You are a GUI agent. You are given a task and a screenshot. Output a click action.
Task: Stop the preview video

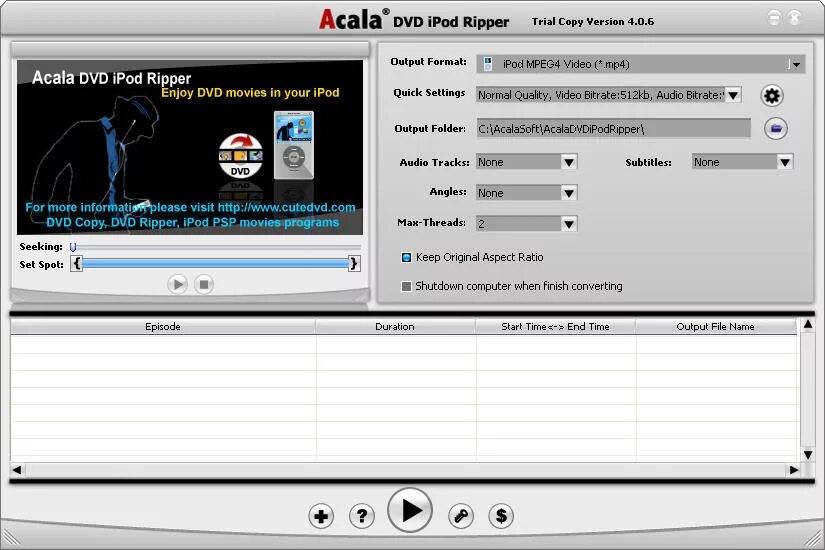204,285
